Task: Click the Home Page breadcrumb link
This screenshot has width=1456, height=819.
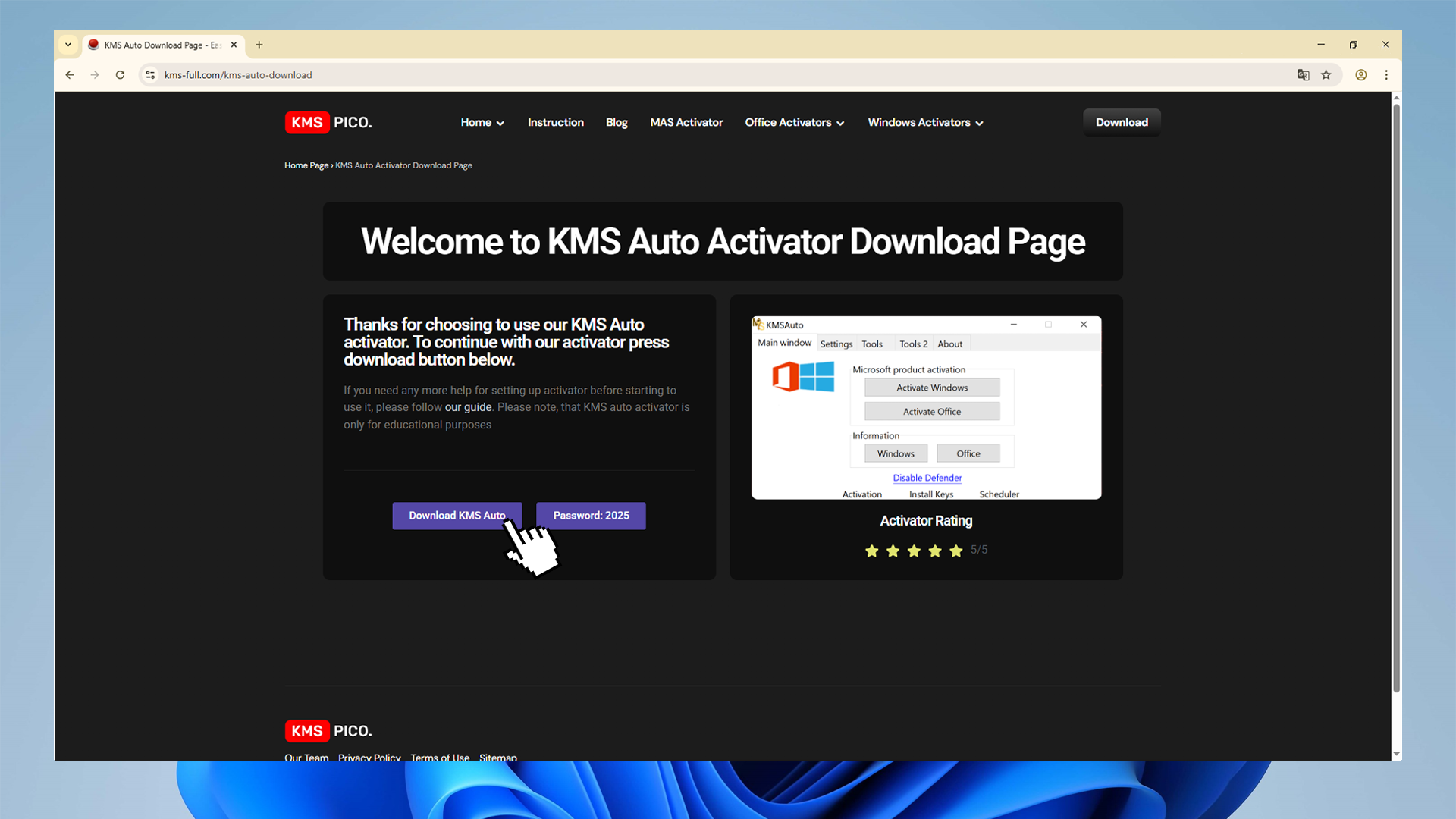Action: click(x=306, y=165)
